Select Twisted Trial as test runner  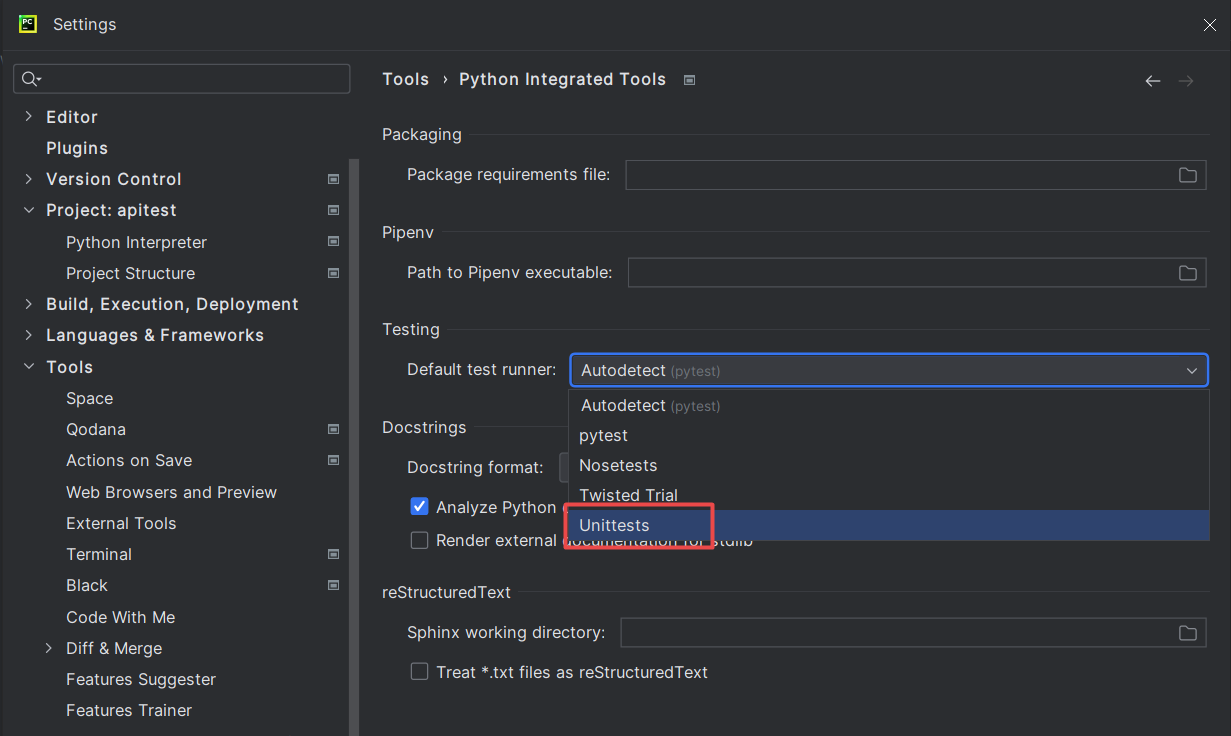889,495
